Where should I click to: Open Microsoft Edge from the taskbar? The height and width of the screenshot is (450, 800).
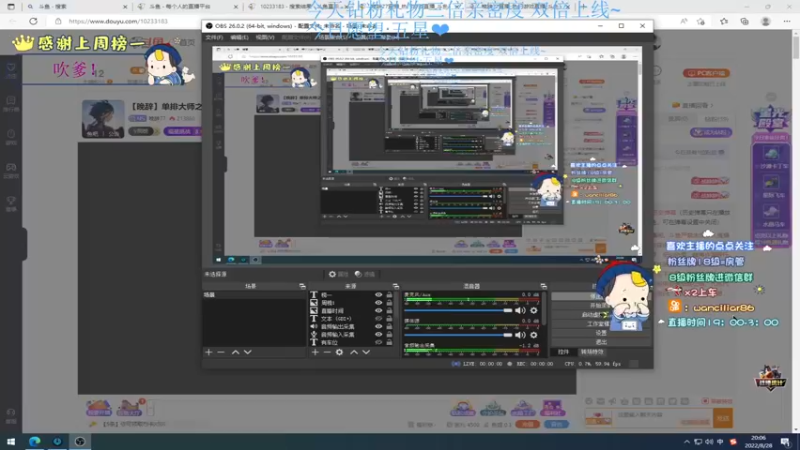(x=35, y=441)
